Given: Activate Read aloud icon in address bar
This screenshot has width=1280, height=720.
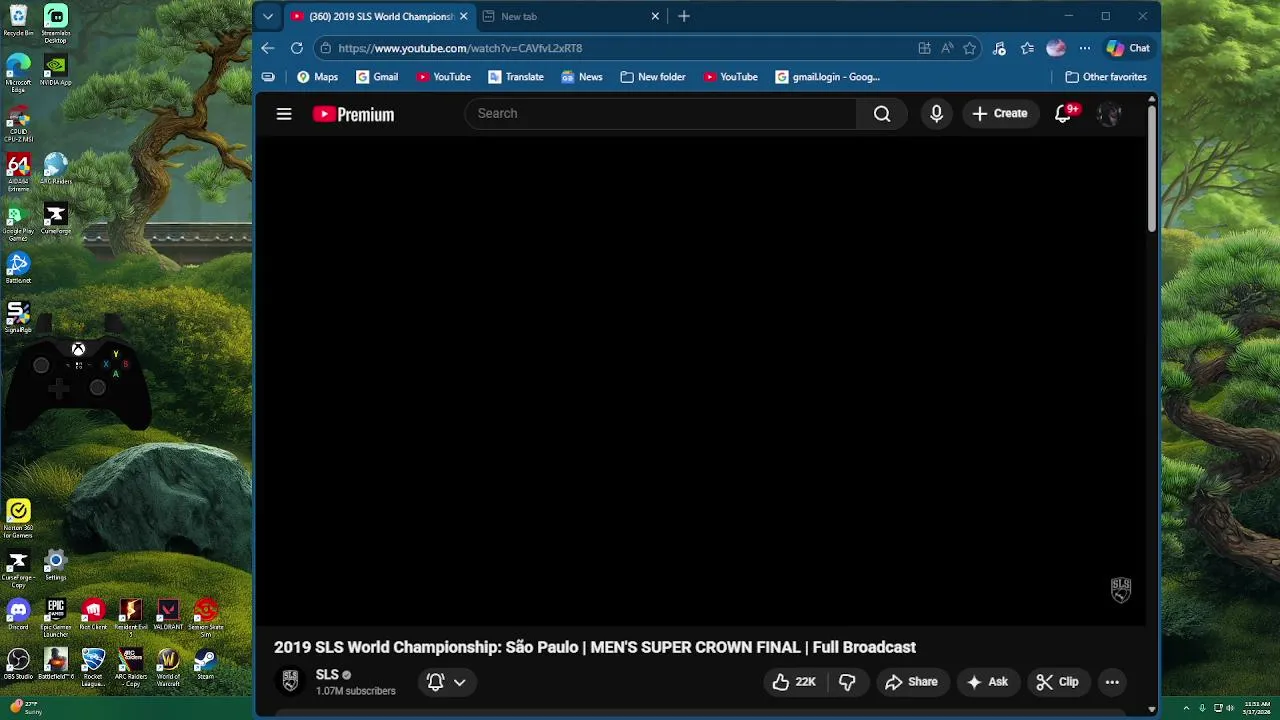Looking at the screenshot, I should 947,48.
